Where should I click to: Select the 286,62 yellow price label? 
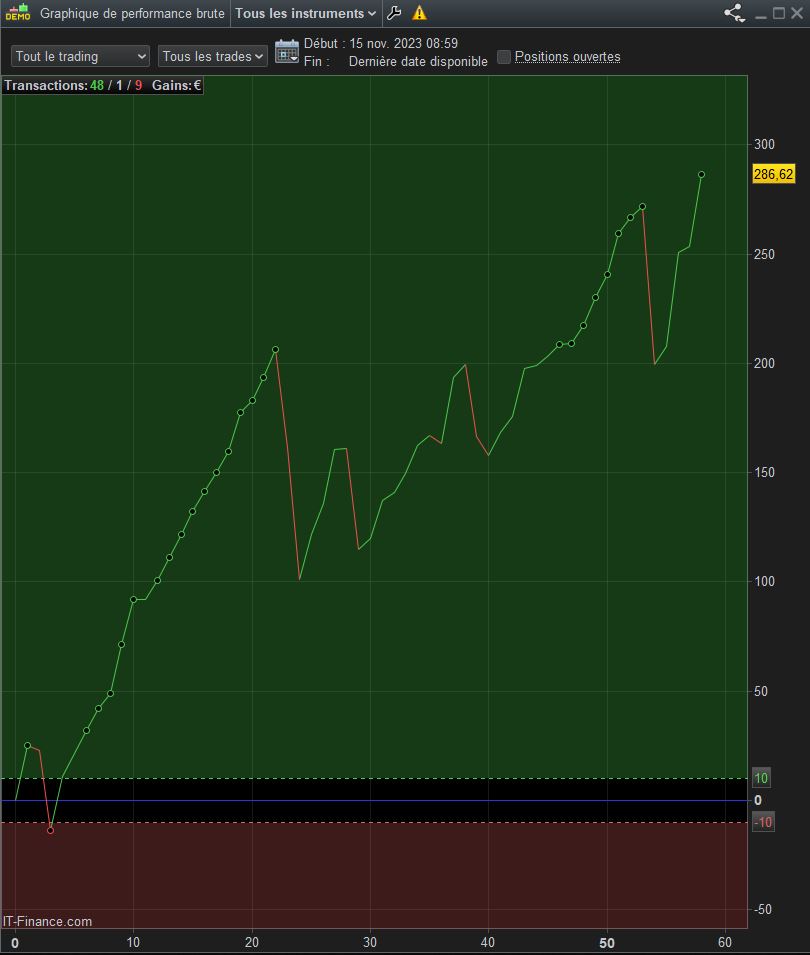773,174
